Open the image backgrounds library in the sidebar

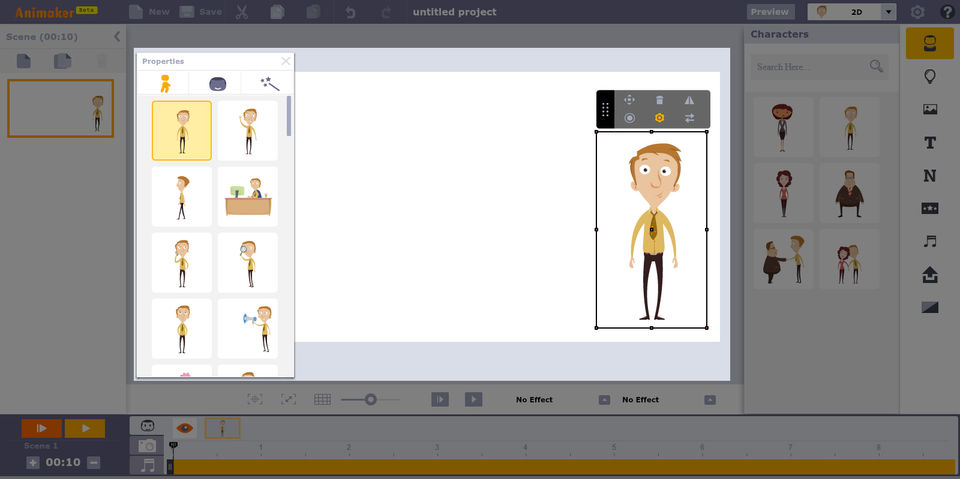[929, 109]
